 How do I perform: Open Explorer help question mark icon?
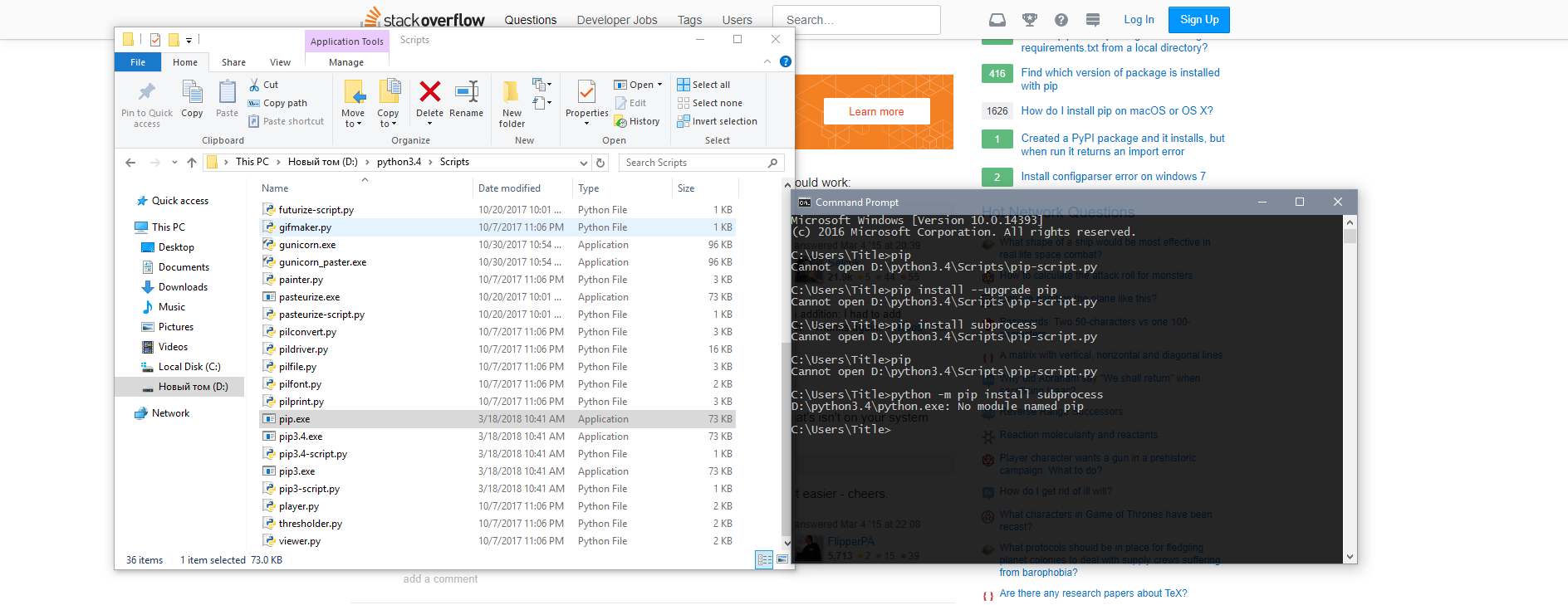click(x=786, y=61)
